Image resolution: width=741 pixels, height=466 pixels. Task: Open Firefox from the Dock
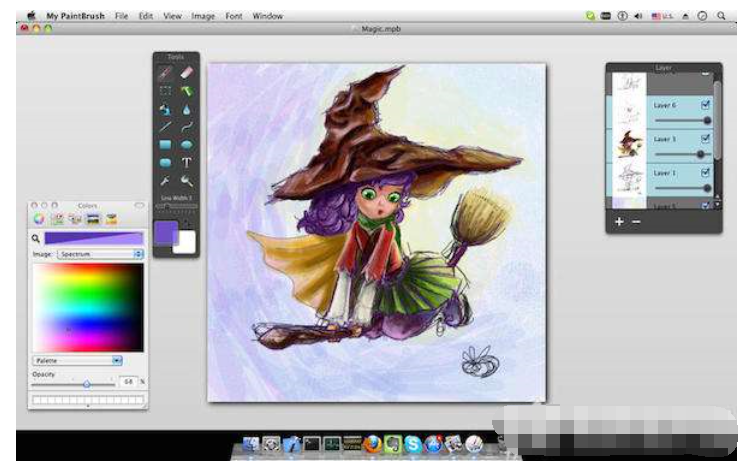pyautogui.click(x=372, y=444)
